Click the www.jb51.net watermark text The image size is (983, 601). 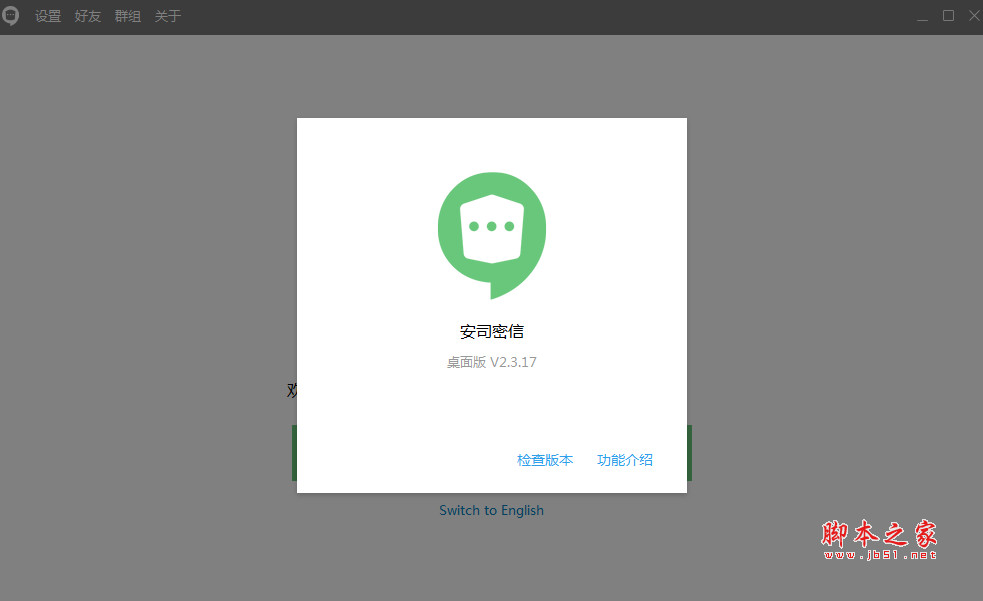879,554
